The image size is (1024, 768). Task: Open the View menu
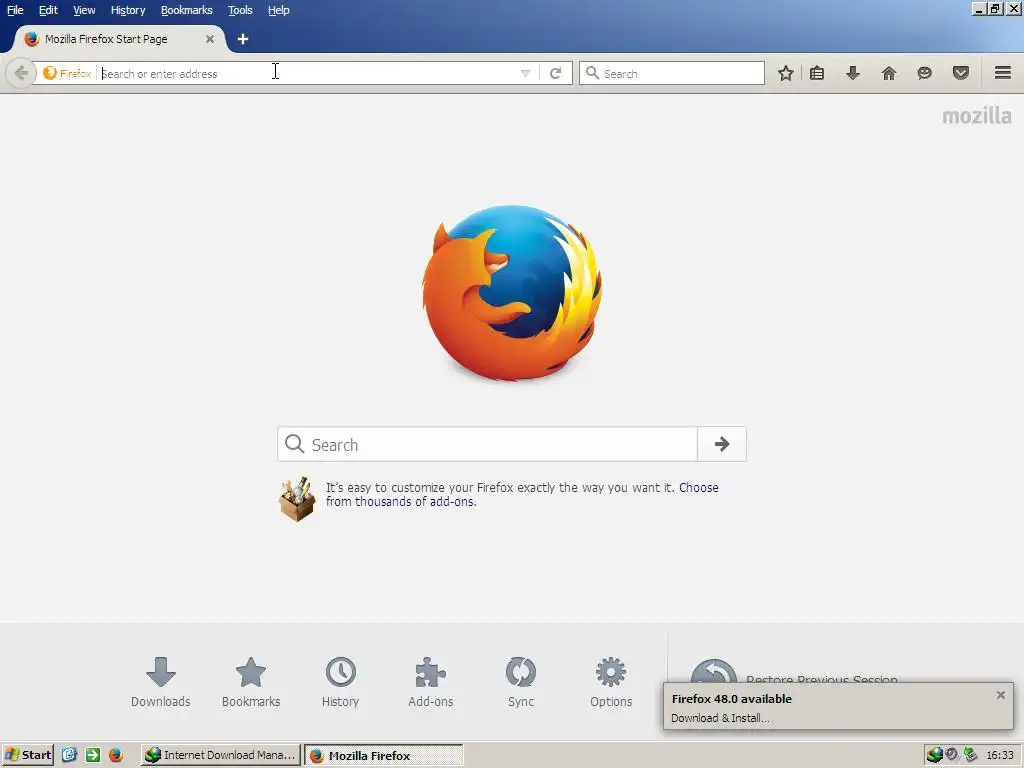point(84,10)
